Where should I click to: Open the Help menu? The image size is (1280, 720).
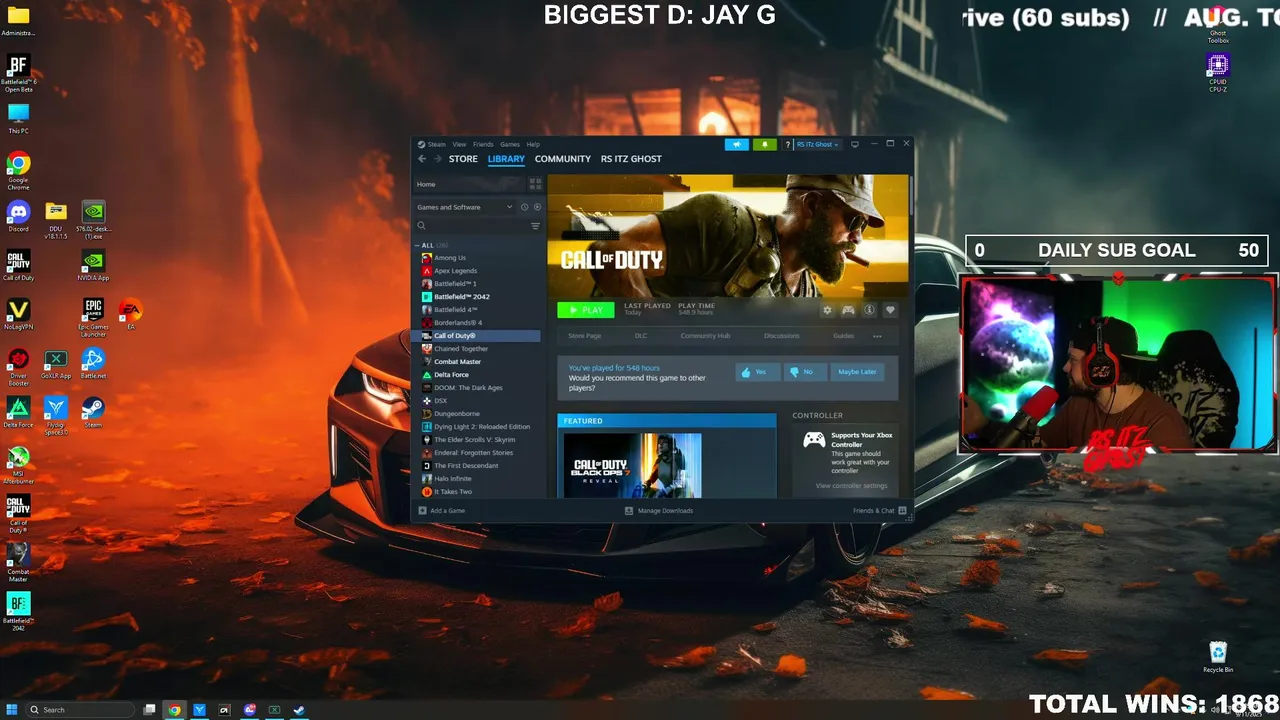(x=533, y=144)
